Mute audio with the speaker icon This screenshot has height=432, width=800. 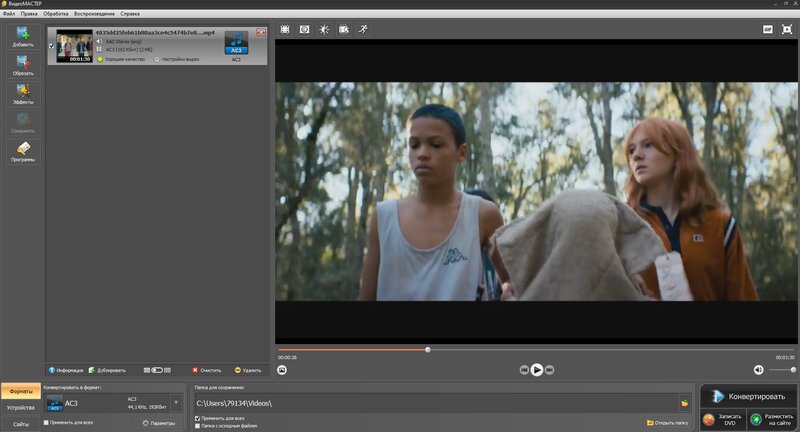(x=759, y=370)
